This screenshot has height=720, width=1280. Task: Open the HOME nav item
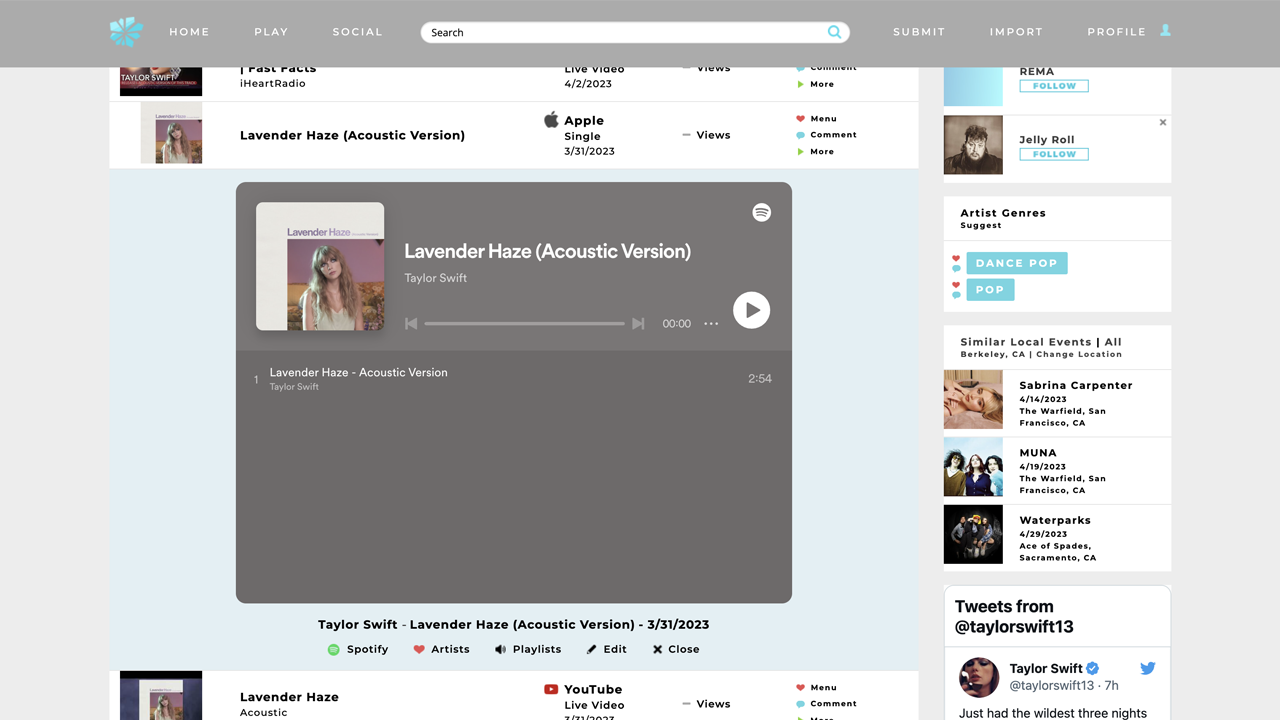pos(189,32)
